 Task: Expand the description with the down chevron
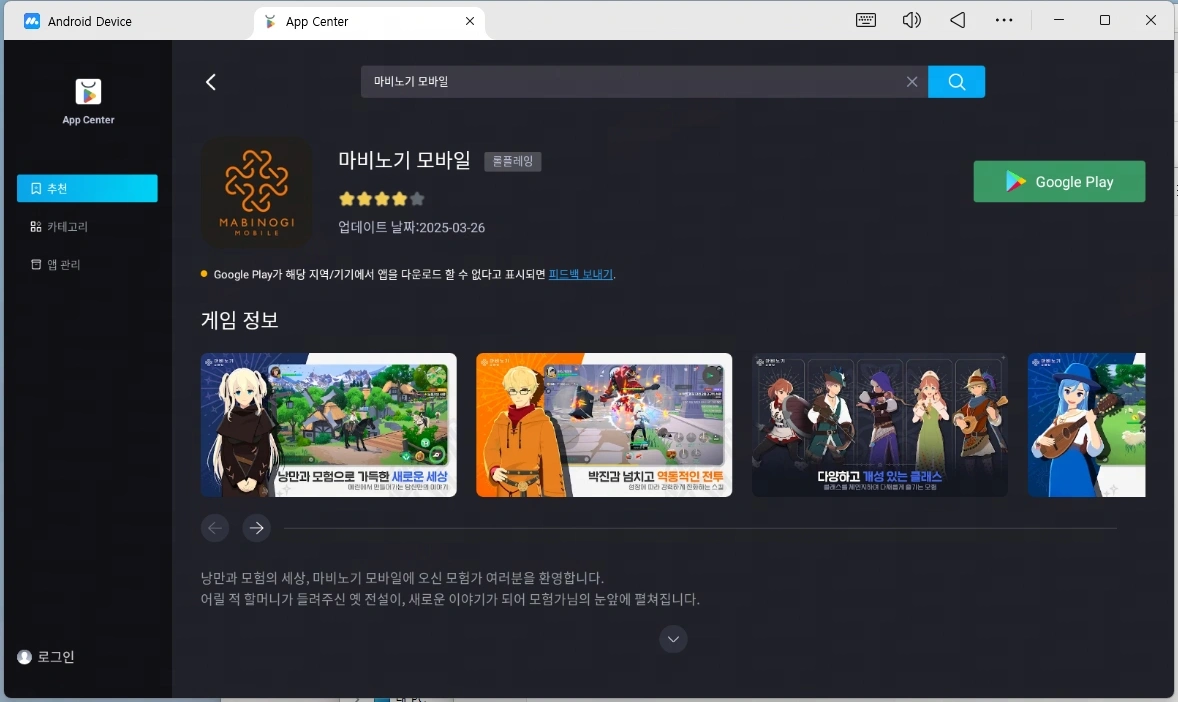point(673,639)
